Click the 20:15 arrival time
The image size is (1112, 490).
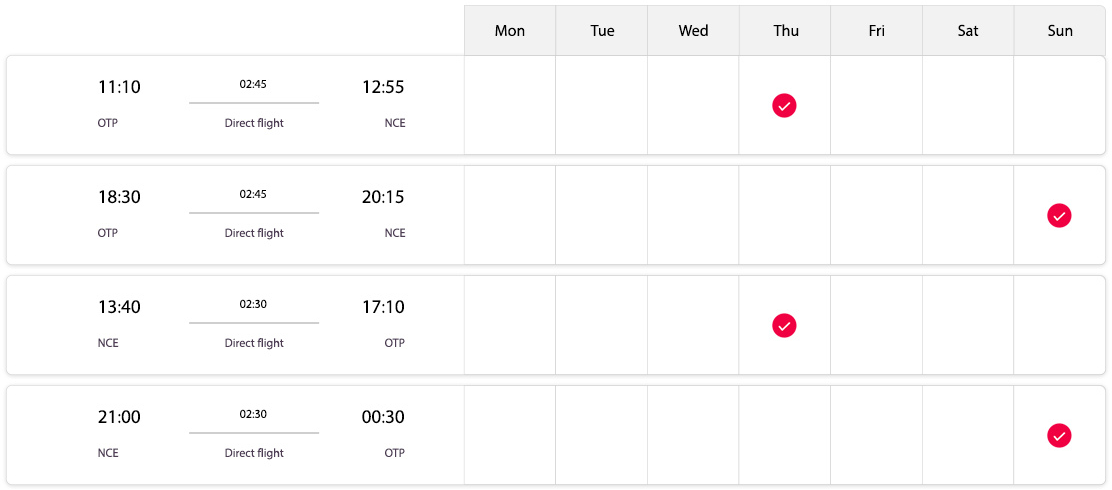click(x=383, y=197)
